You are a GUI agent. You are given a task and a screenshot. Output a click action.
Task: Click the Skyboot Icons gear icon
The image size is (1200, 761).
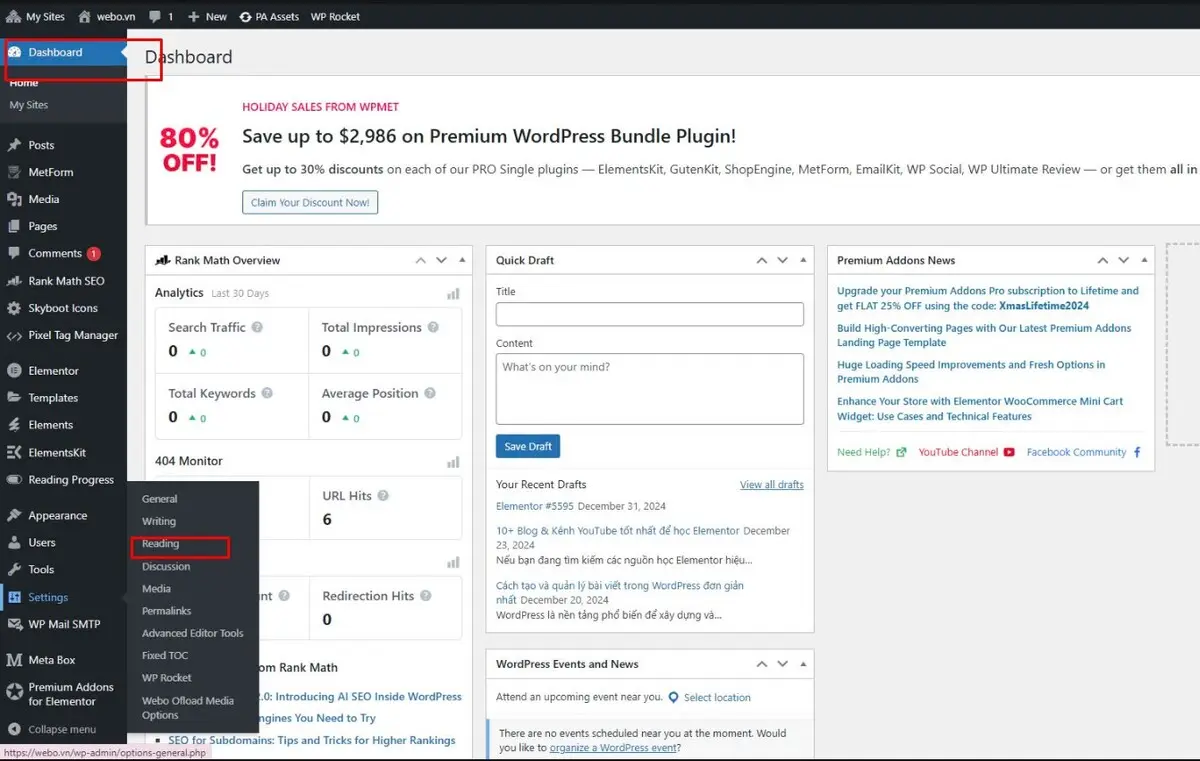(x=14, y=308)
